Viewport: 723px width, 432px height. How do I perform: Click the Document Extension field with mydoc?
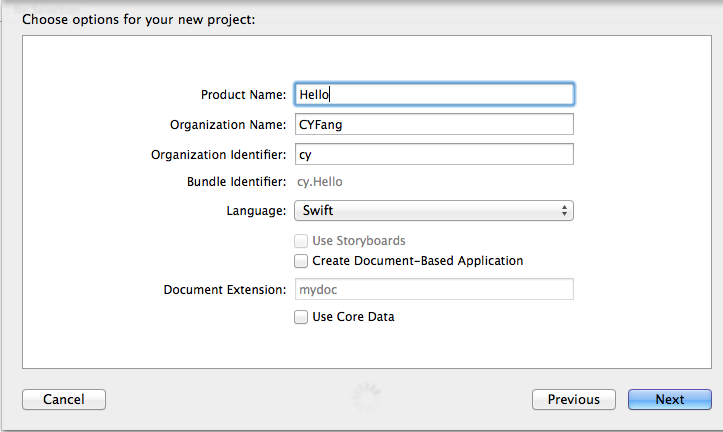pos(433,289)
